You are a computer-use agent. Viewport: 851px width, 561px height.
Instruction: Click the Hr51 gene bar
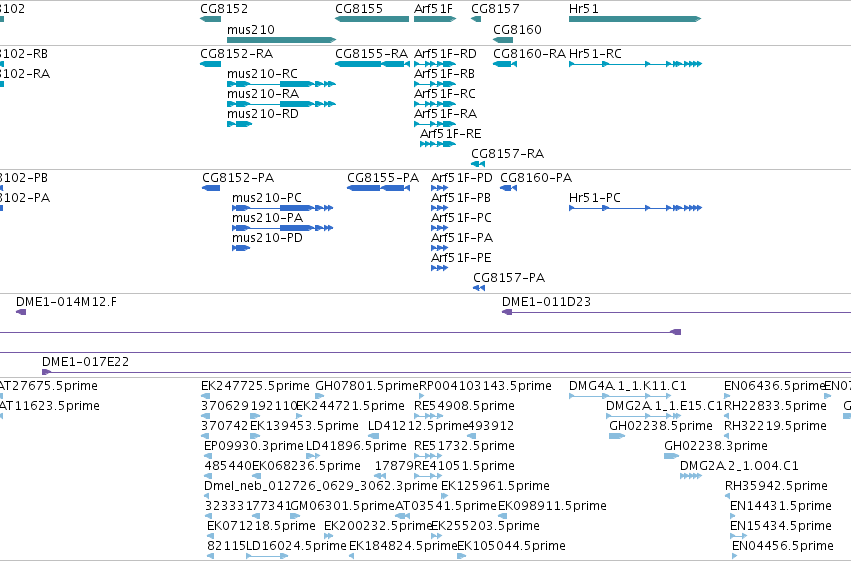pyautogui.click(x=635, y=19)
